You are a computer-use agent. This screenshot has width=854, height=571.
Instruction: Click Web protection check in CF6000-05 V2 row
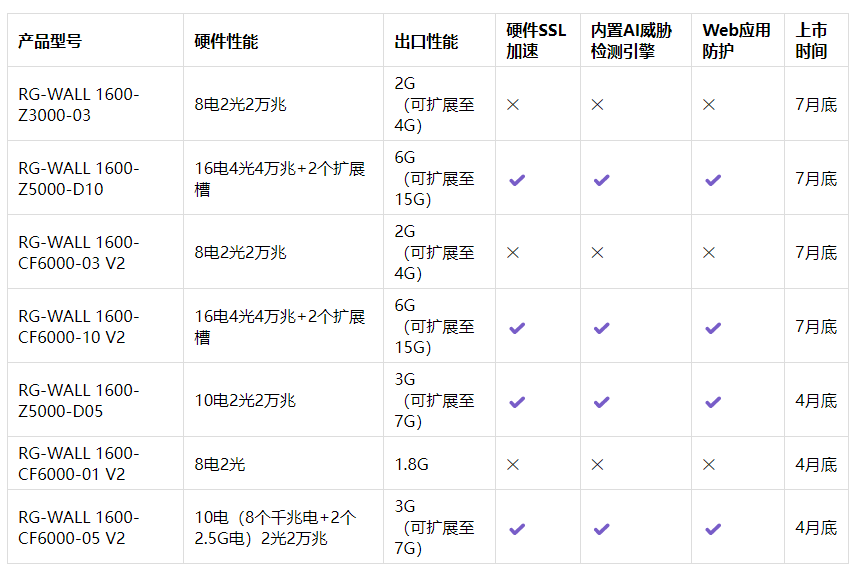coord(713,529)
